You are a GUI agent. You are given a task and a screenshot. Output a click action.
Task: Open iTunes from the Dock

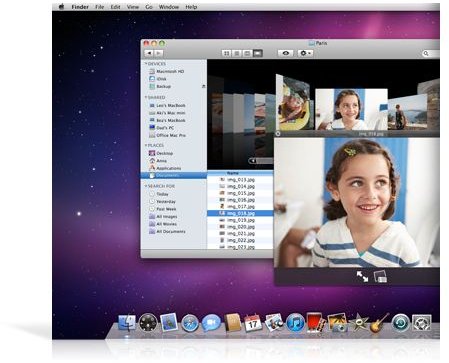295,323
